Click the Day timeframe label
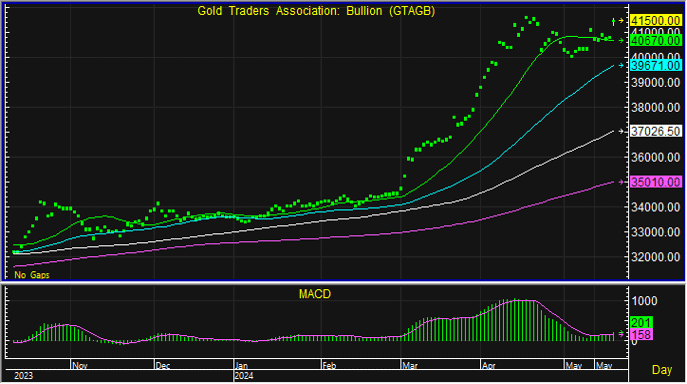The image size is (687, 384). 662,370
